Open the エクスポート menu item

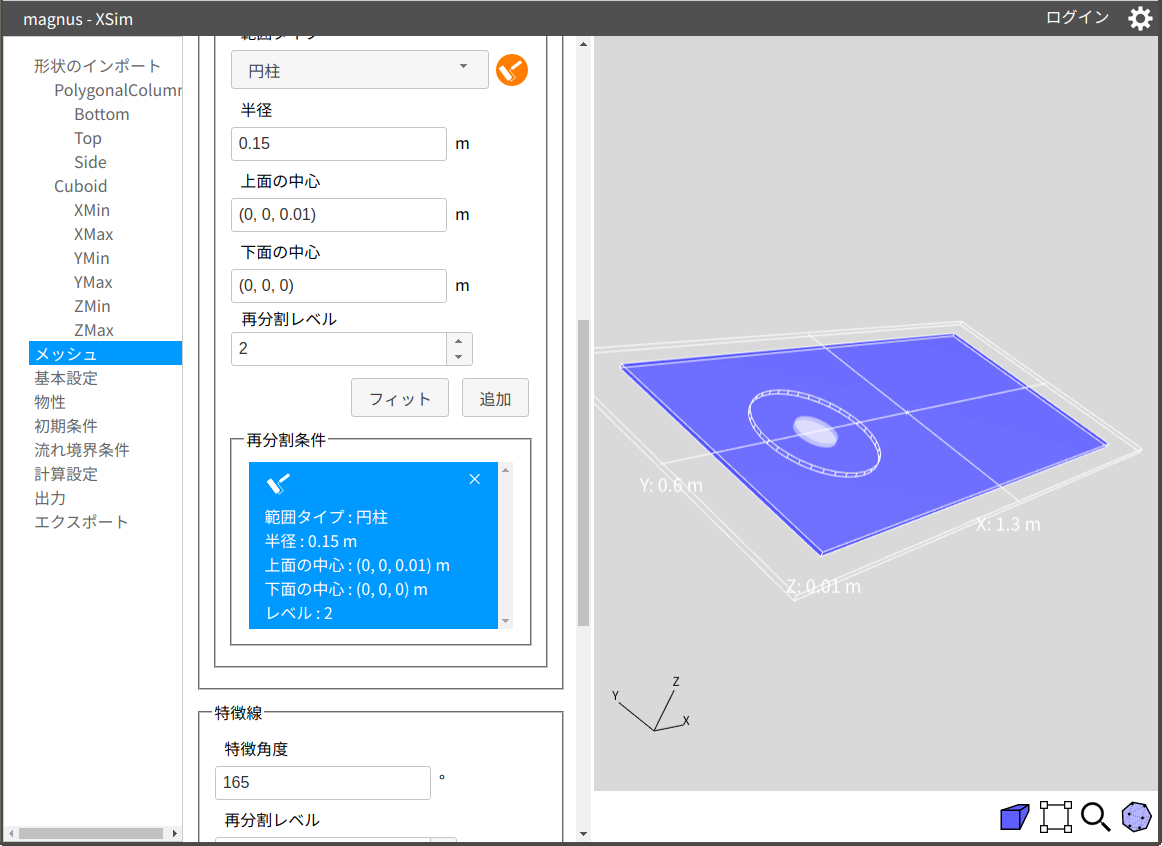pyautogui.click(x=82, y=522)
